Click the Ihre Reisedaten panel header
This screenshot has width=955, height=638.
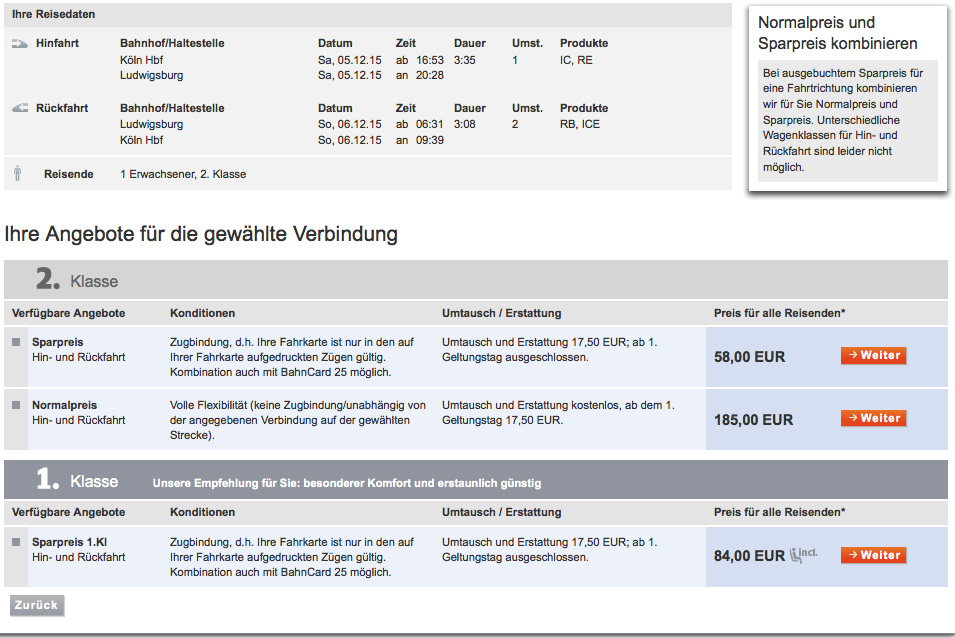55,16
